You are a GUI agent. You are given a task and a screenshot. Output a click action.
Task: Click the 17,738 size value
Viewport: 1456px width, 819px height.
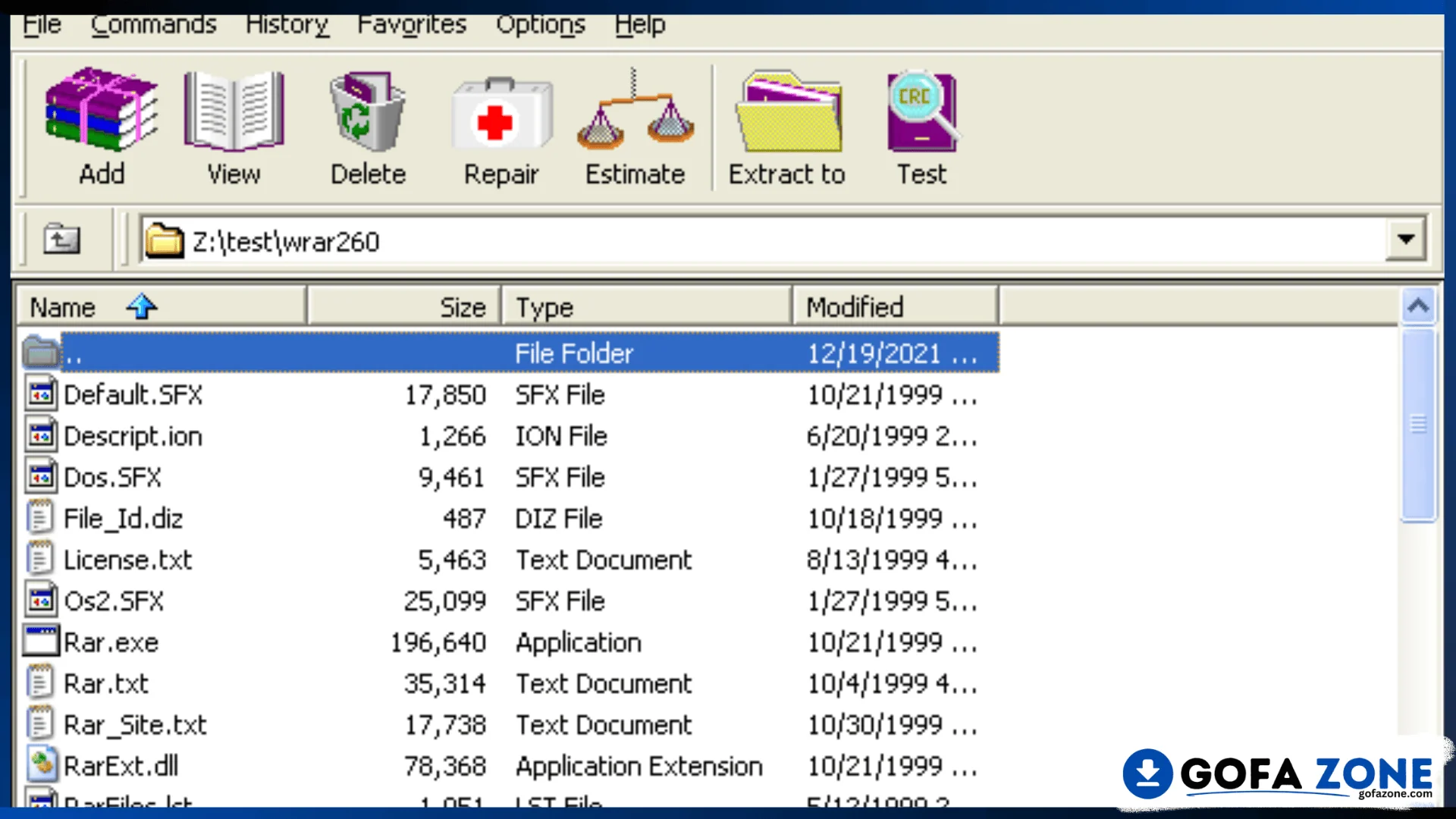tap(445, 725)
